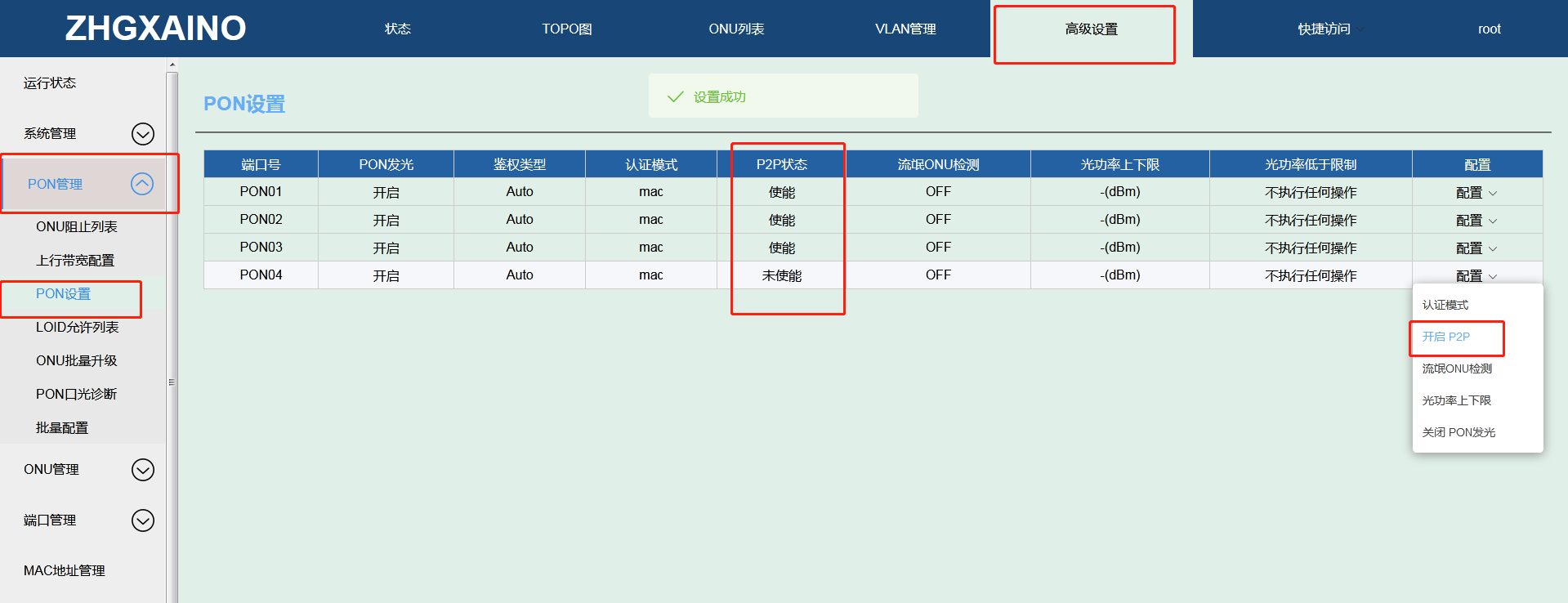The image size is (1568, 603).
Task: Click the root user account link
Action: pos(1489,29)
